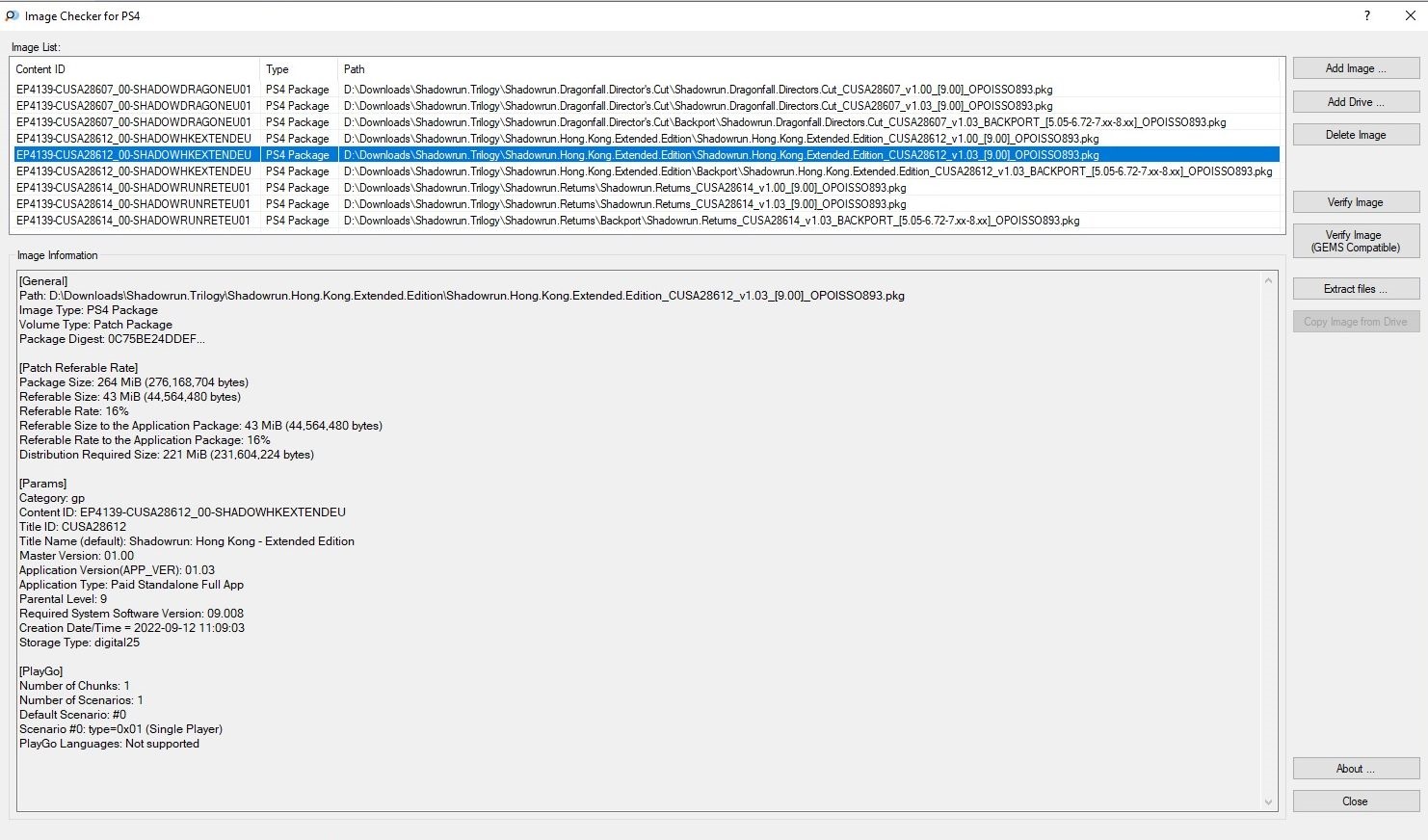1428x840 pixels.
Task: Click scroll up arrow in Image Information
Action: point(1268,281)
